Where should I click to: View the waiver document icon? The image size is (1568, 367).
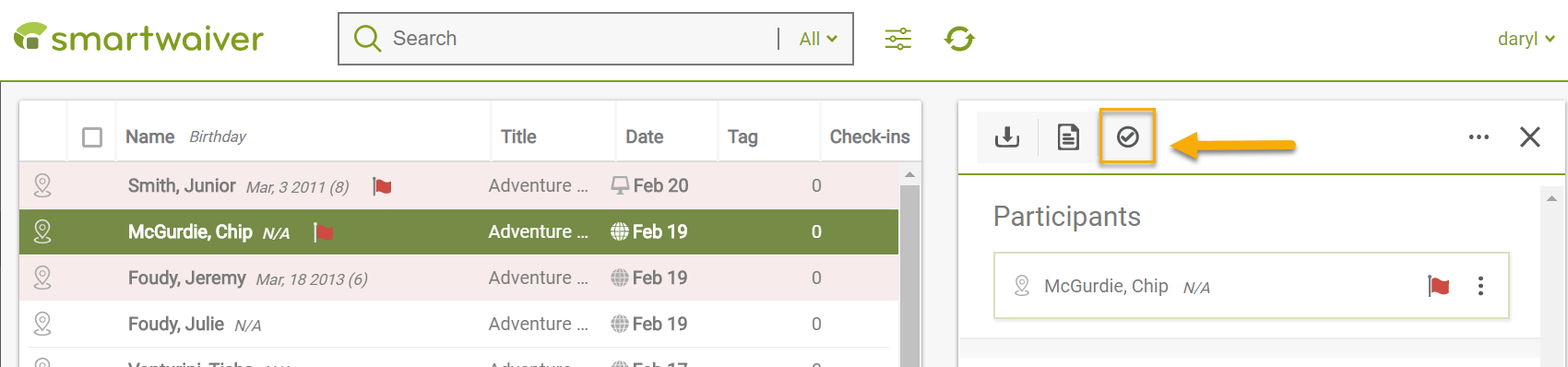1067,137
